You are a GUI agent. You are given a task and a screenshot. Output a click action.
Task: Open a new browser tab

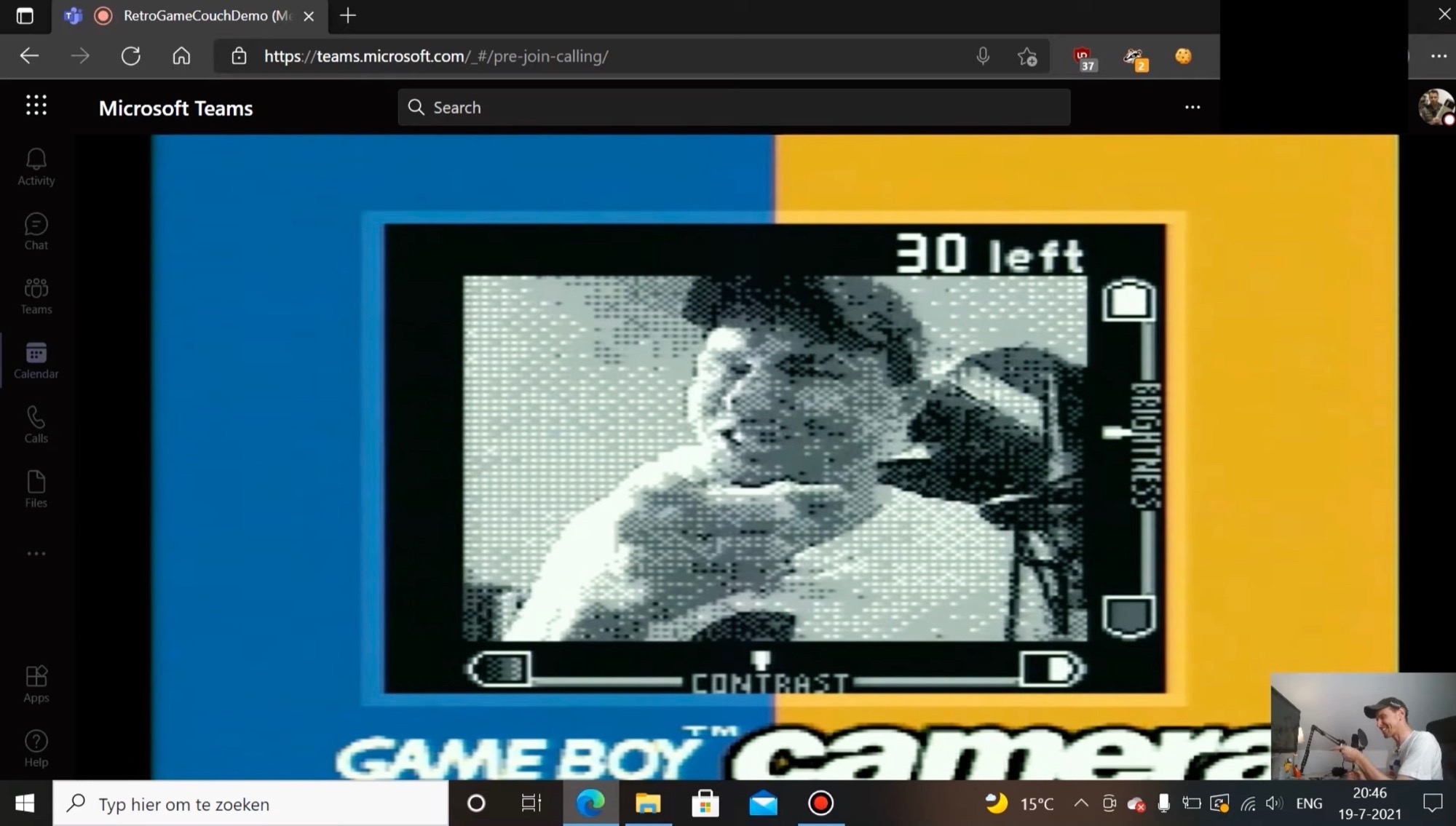click(x=348, y=16)
